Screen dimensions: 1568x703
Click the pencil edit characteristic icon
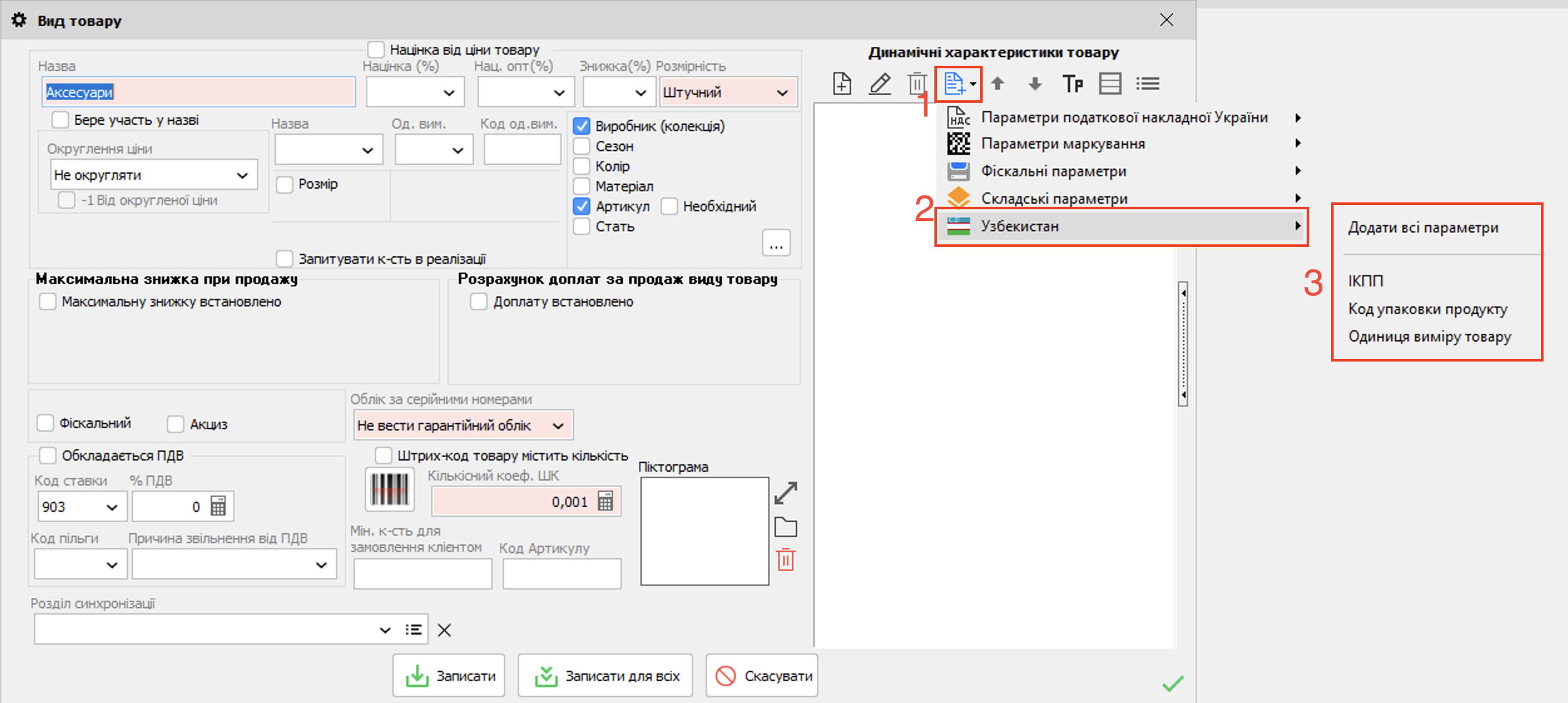point(880,83)
